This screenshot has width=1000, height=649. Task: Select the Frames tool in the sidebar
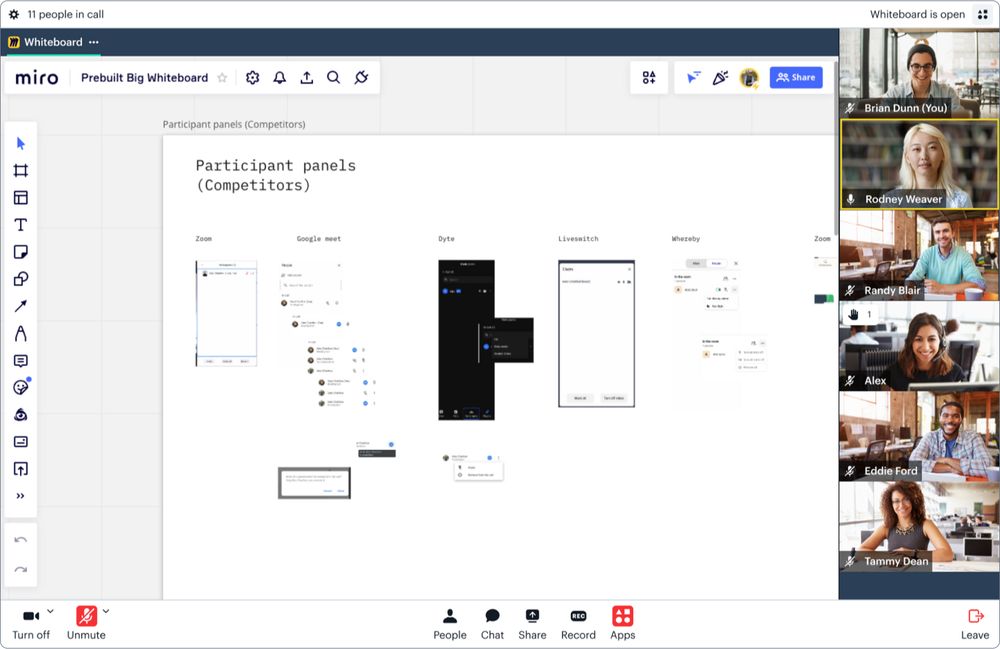(20, 170)
